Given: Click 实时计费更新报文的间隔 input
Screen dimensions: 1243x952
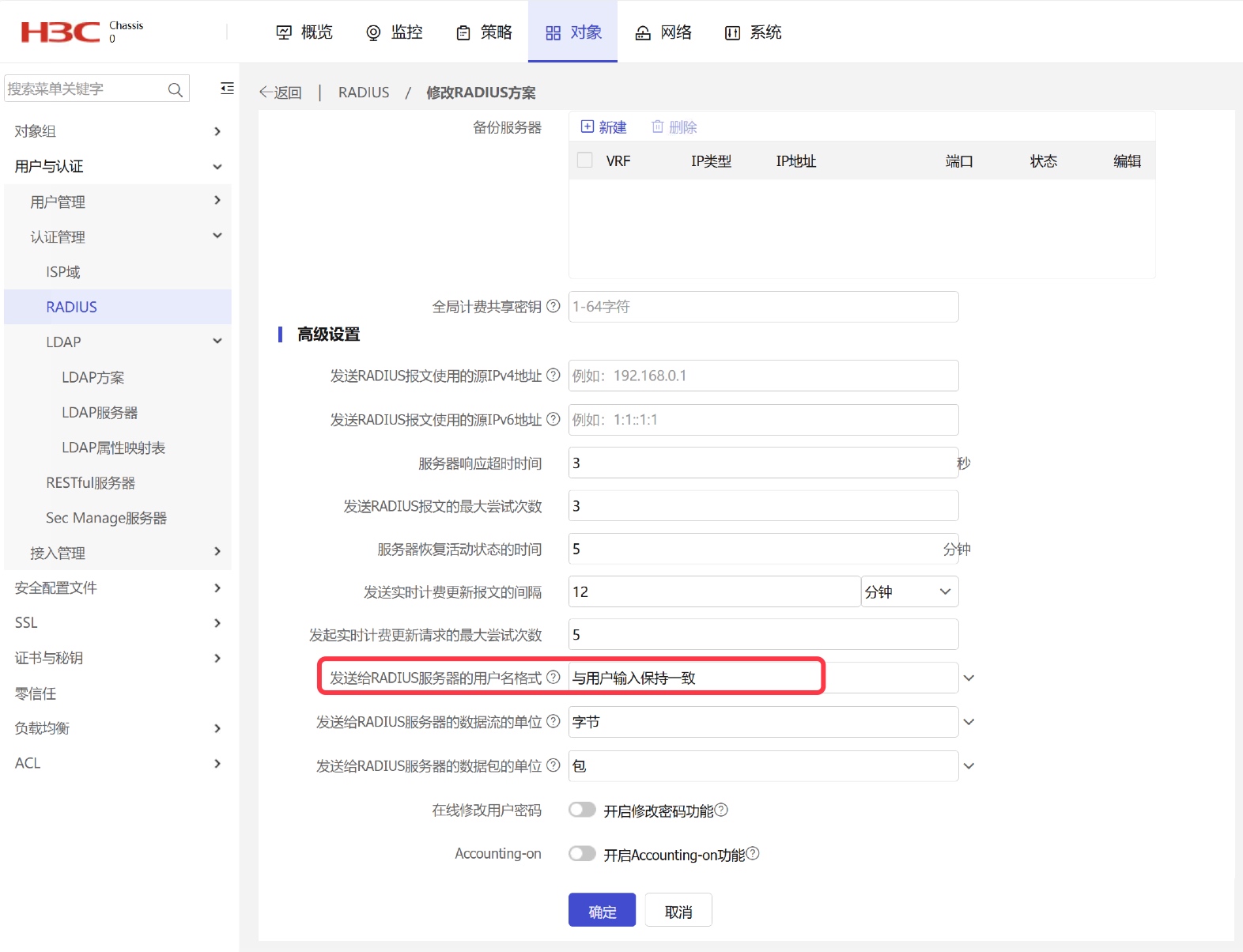Looking at the screenshot, I should 714,591.
